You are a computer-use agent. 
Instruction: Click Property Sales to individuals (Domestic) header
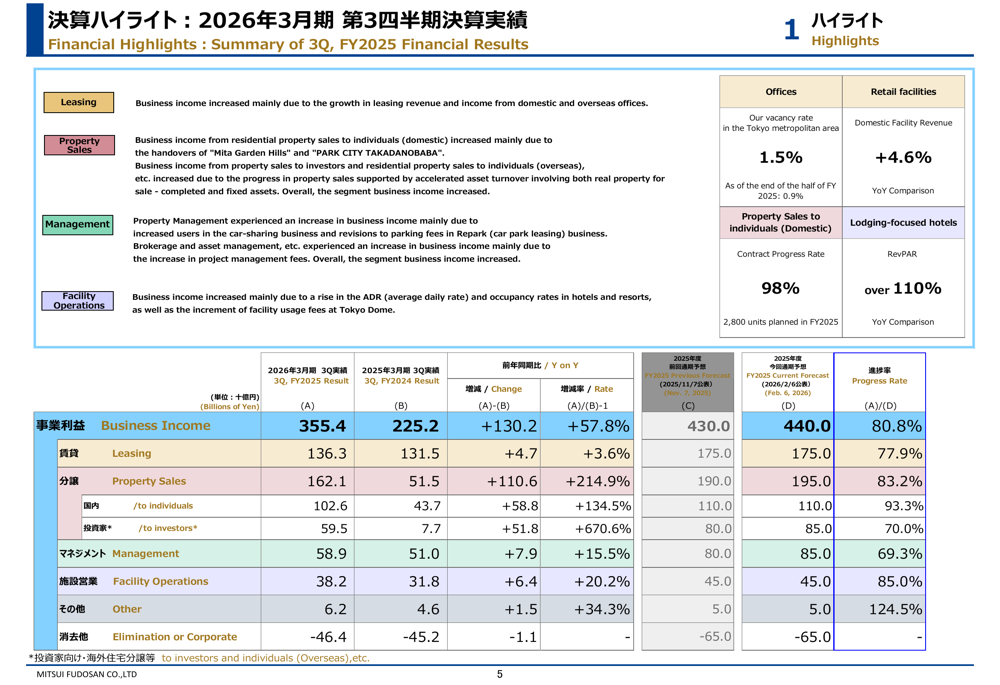click(x=780, y=223)
